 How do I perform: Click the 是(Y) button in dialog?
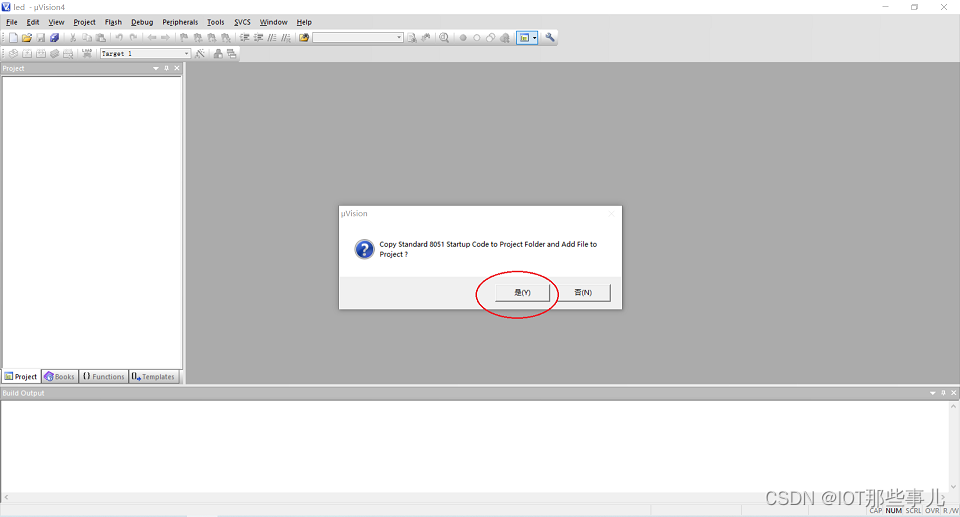pos(522,292)
